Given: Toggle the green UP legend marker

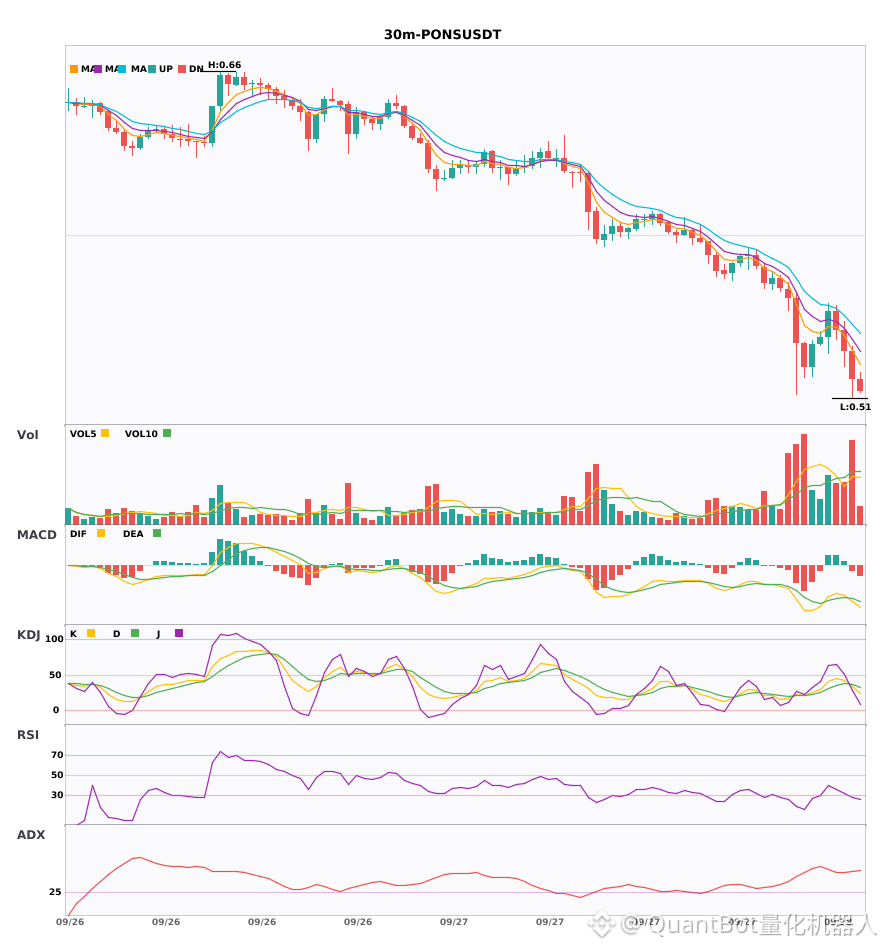Looking at the screenshot, I should [152, 69].
